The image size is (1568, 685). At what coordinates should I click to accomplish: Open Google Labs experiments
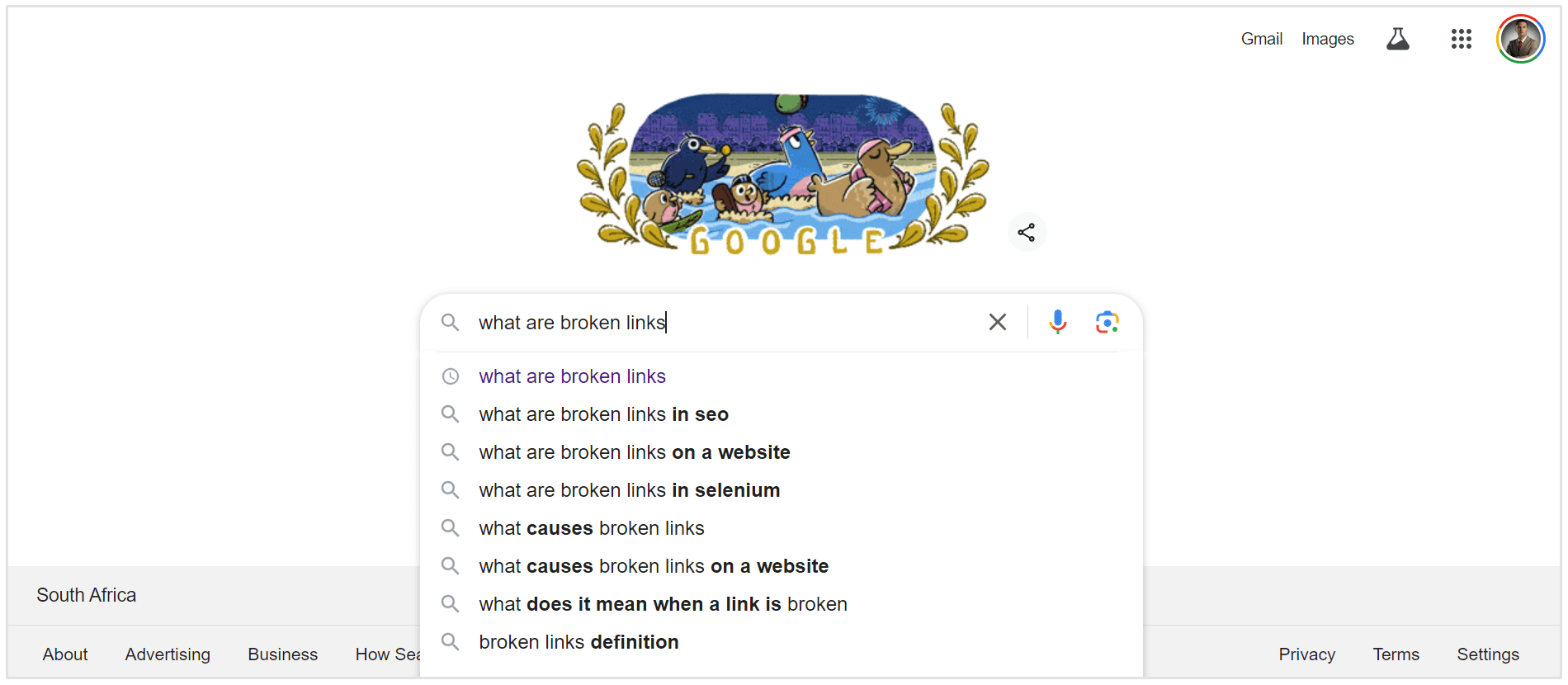click(x=1397, y=38)
